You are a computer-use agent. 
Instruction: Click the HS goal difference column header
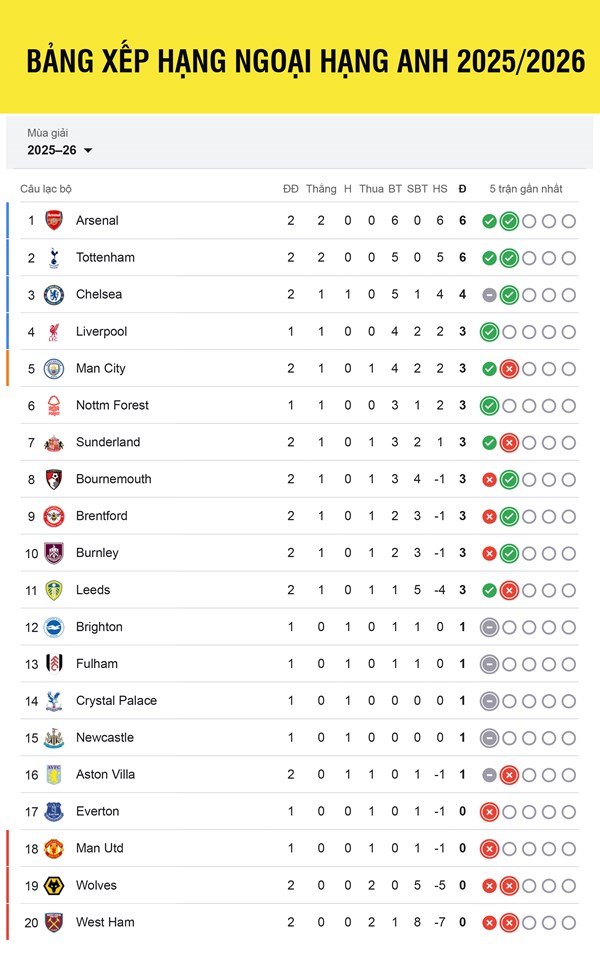click(x=440, y=189)
